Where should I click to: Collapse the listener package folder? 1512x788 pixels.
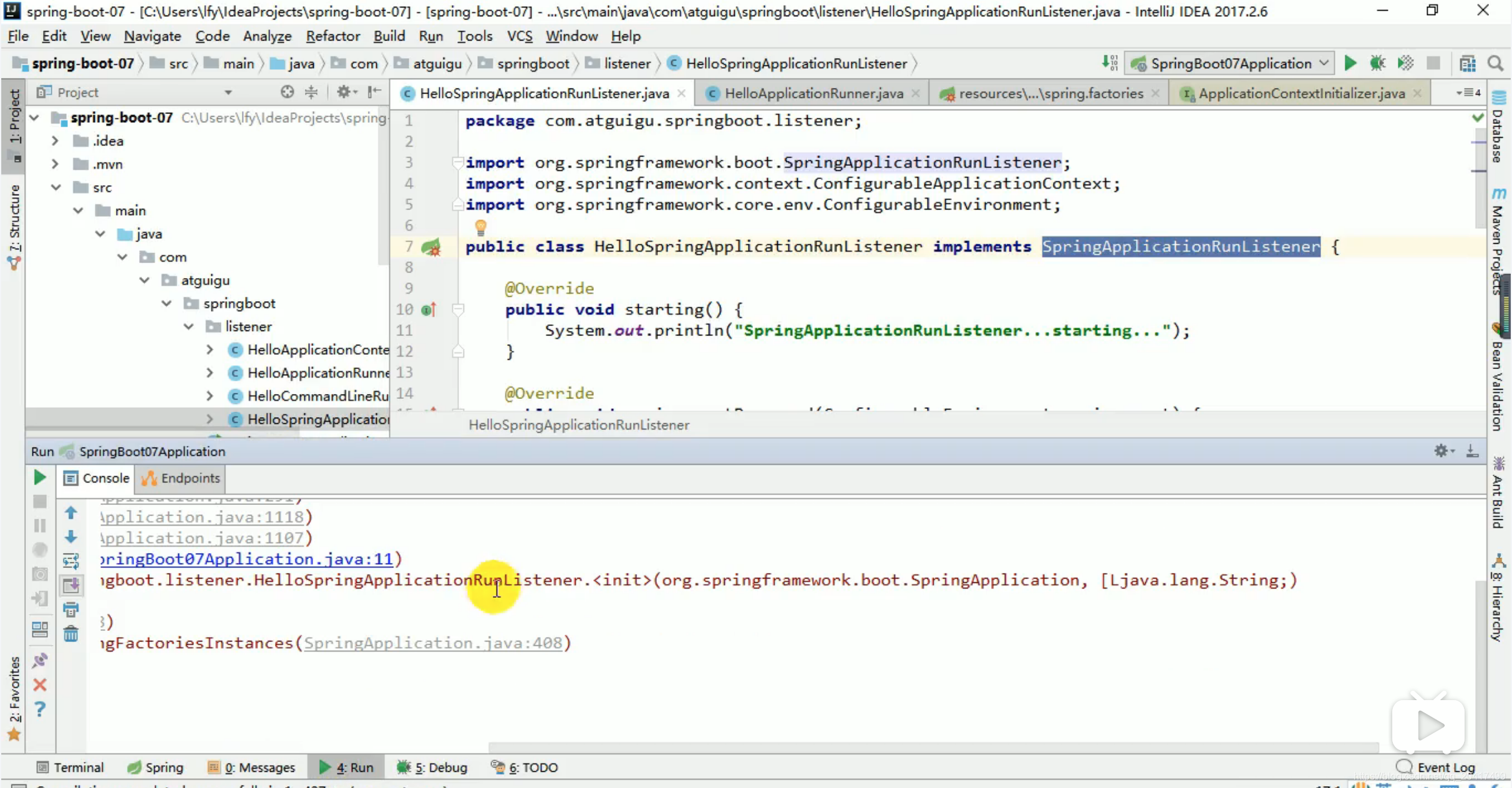[x=188, y=327]
